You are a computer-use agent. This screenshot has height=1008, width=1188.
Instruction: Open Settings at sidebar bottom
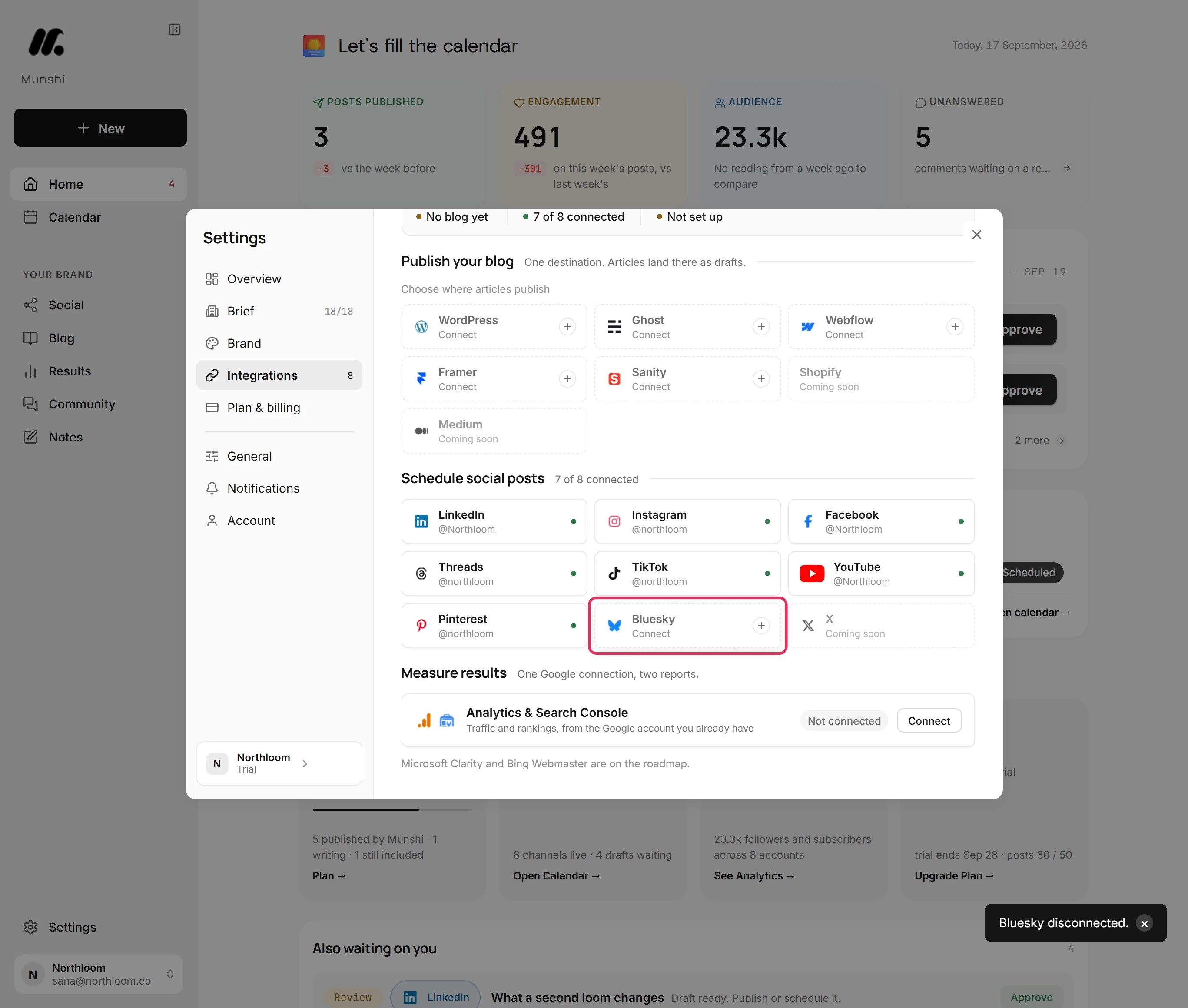(x=99, y=927)
